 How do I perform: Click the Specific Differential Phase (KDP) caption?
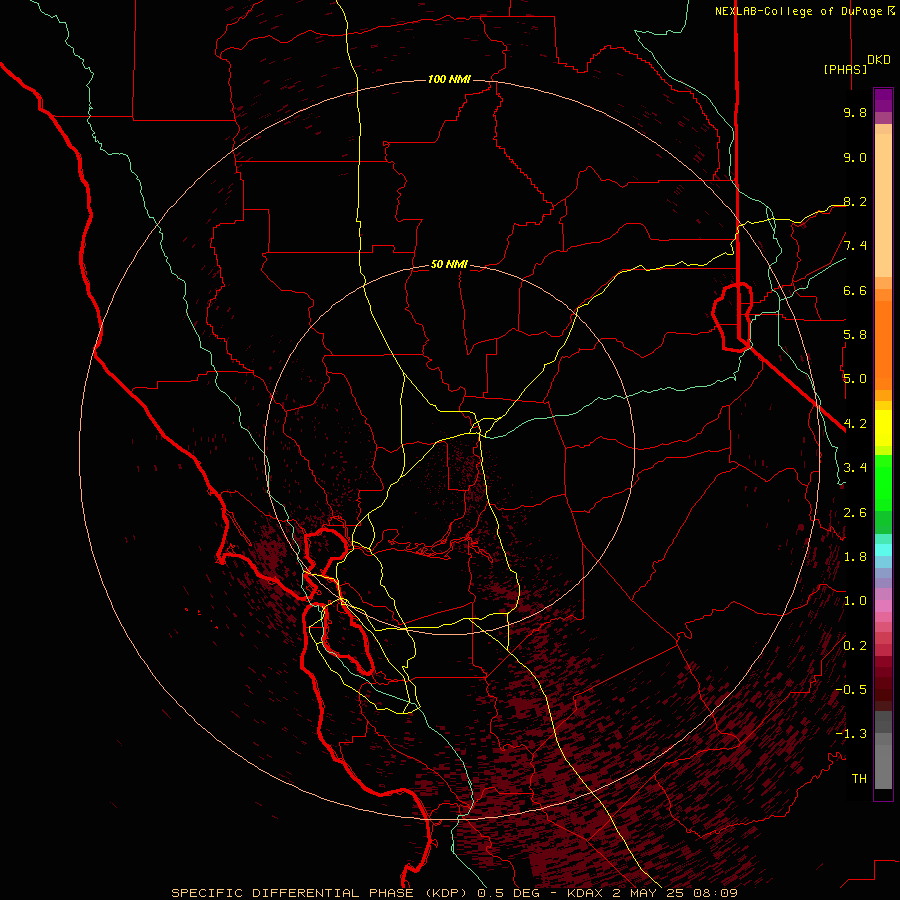point(320,893)
